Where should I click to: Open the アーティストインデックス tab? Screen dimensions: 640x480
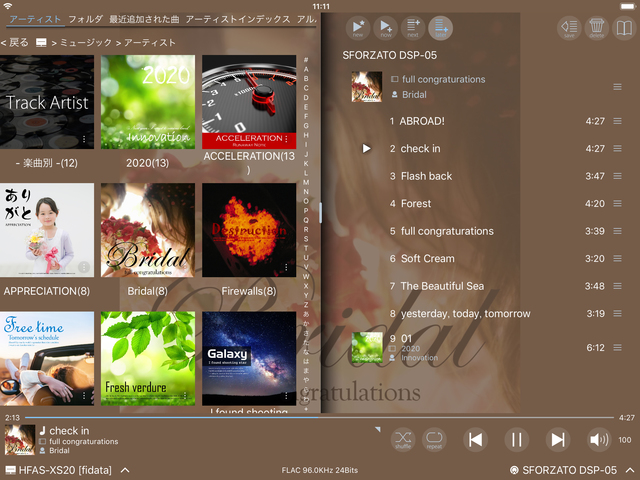[x=238, y=19]
